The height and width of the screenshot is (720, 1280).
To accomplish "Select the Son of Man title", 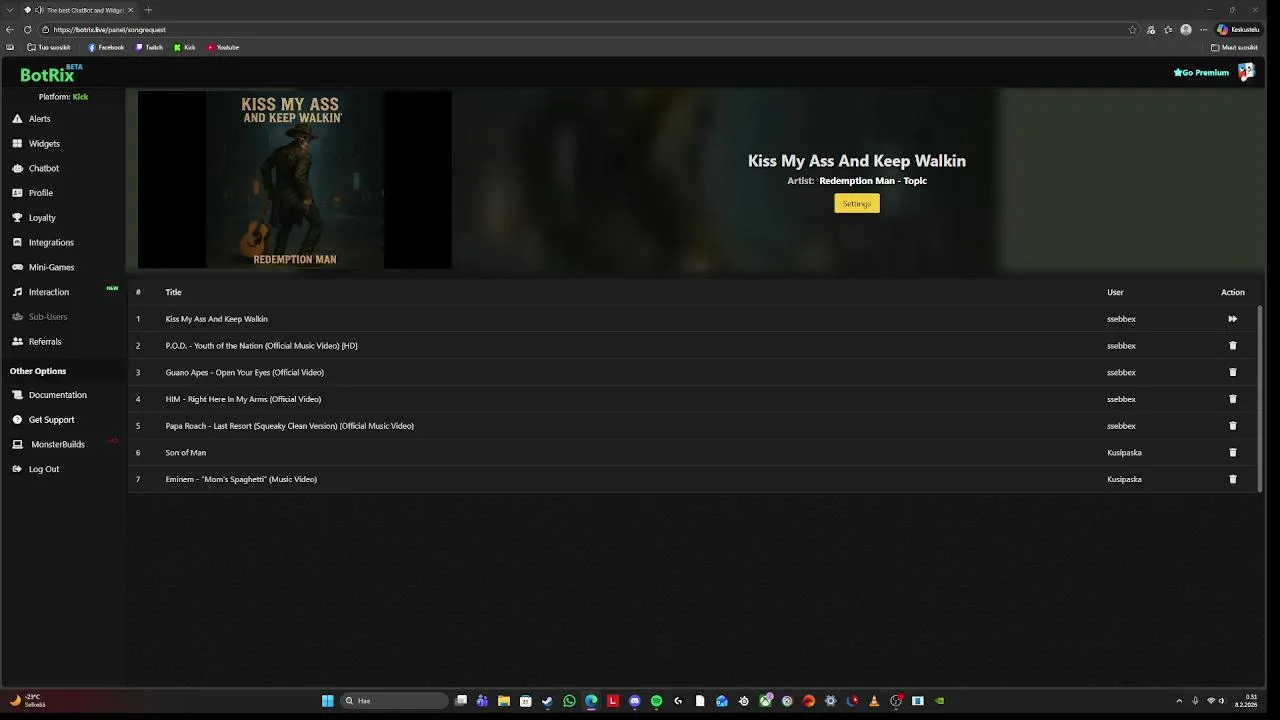I will click(186, 452).
